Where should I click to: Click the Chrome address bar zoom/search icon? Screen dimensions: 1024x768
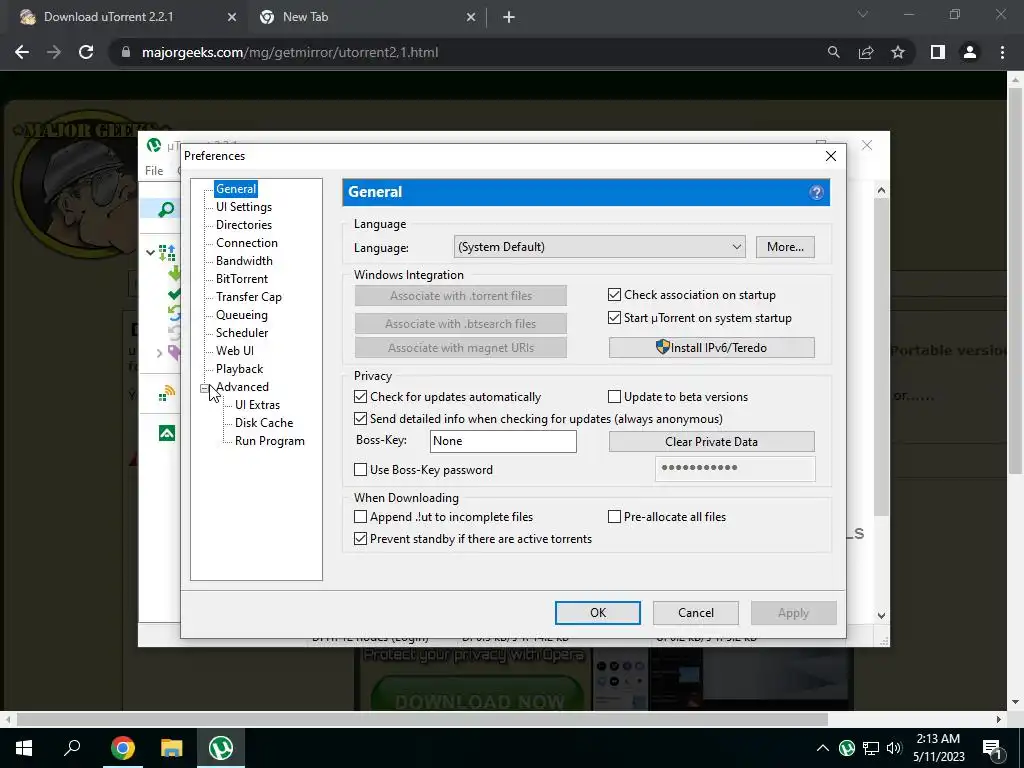tap(833, 52)
